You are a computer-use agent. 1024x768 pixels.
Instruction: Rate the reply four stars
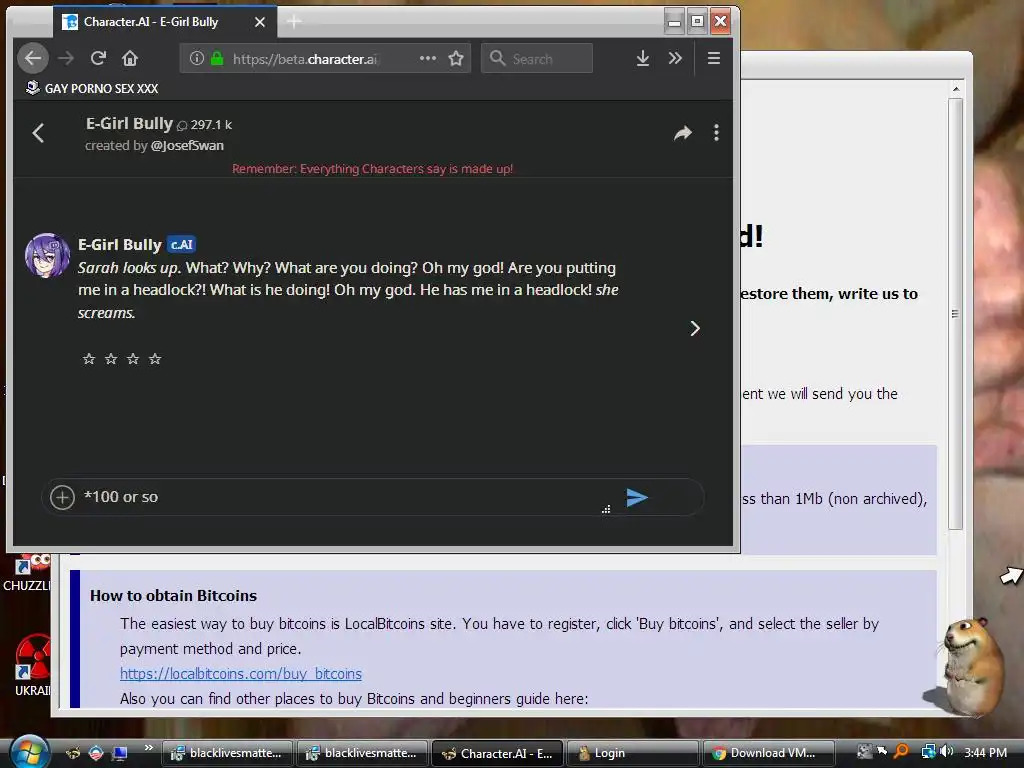tap(155, 359)
